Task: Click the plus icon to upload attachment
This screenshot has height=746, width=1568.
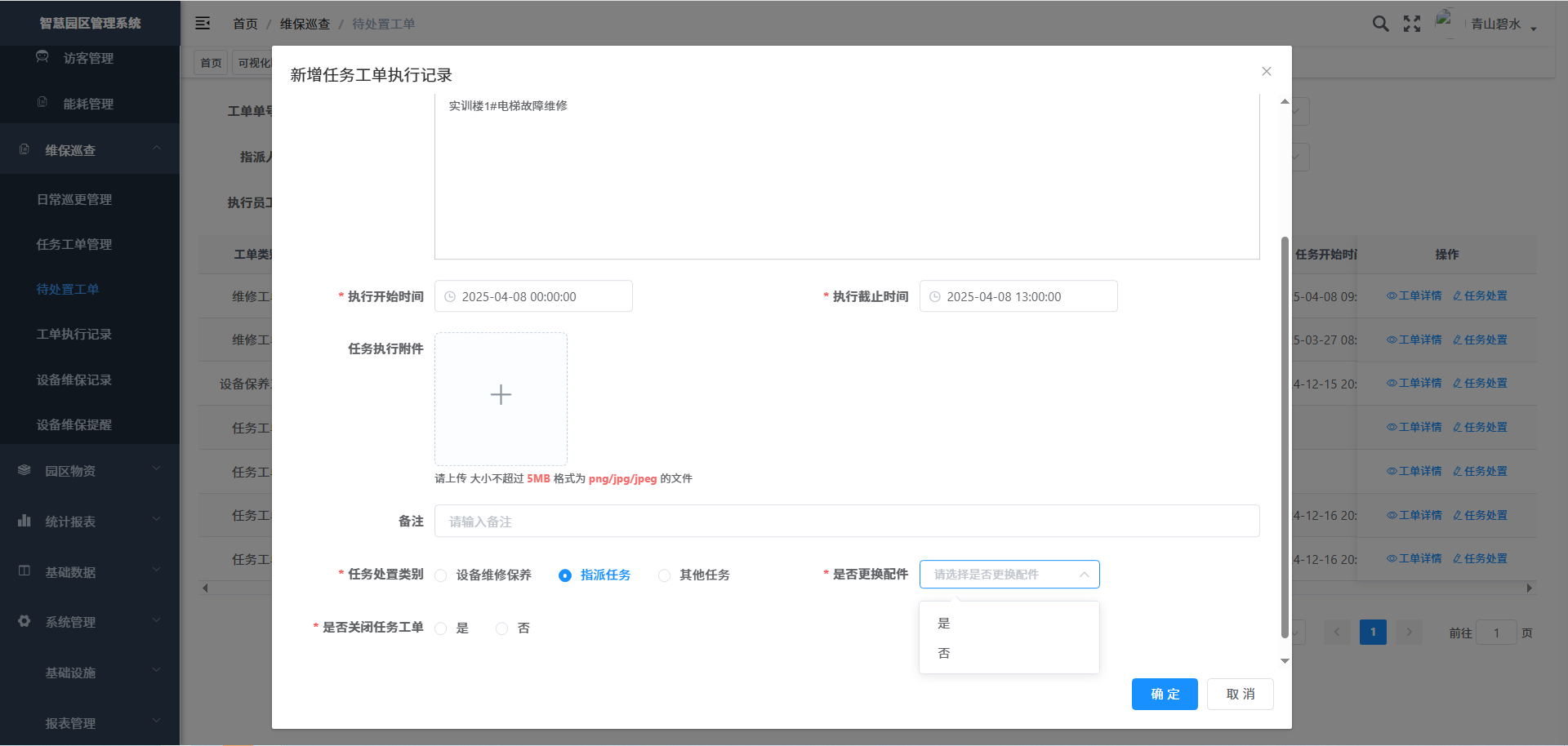Action: click(501, 396)
